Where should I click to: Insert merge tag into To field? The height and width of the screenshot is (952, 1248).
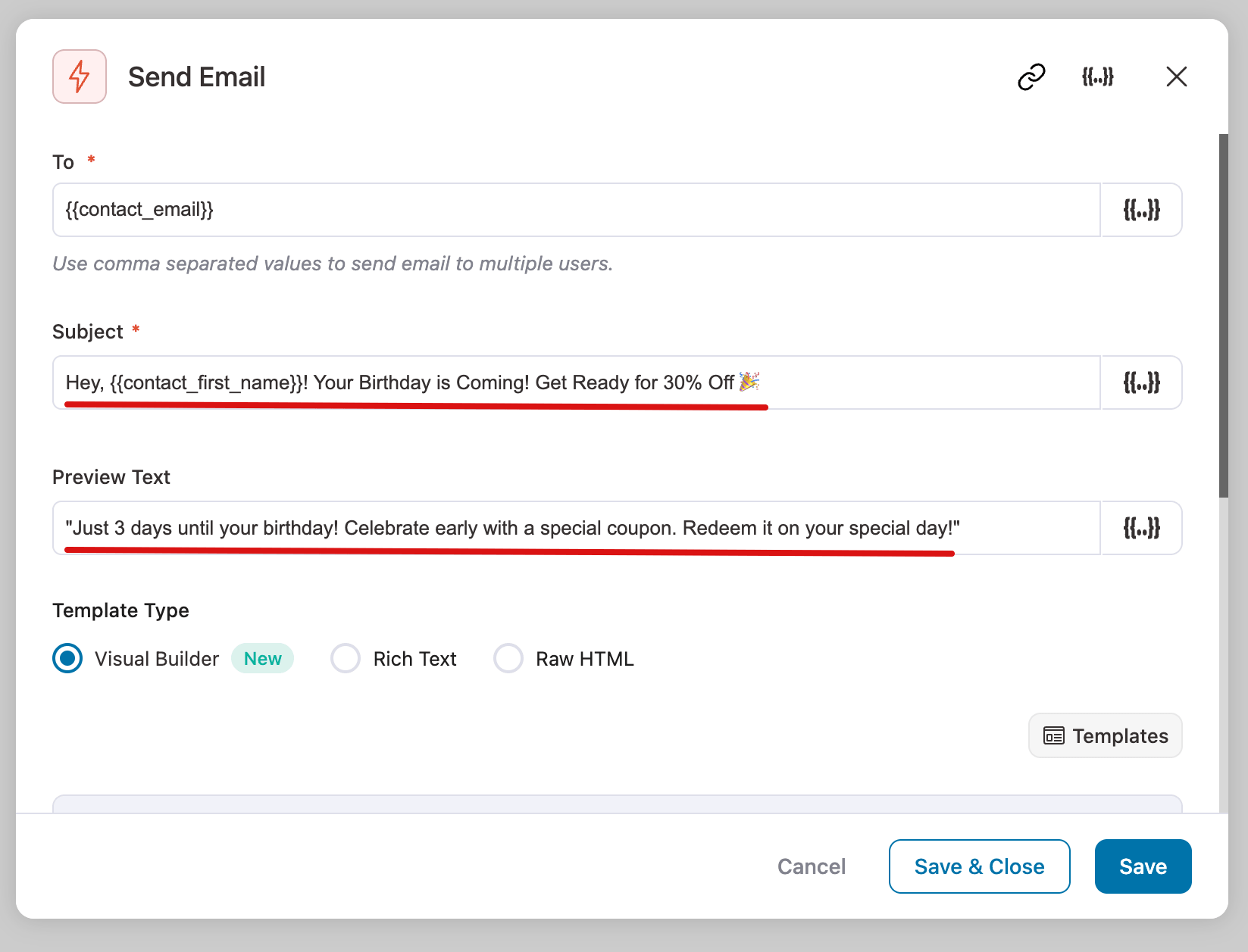click(x=1141, y=210)
